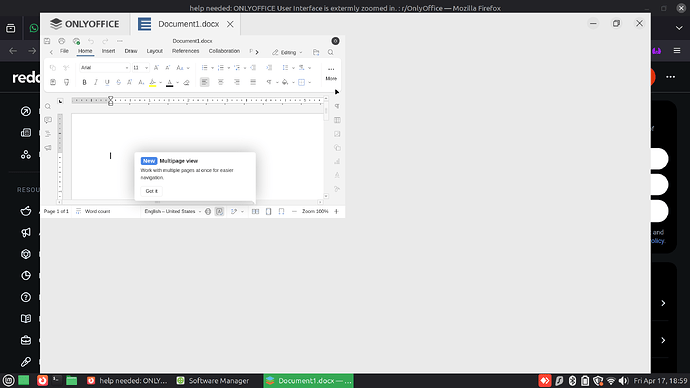The height and width of the screenshot is (388, 690).
Task: Open the Headings navigation panel
Action: 48,134
